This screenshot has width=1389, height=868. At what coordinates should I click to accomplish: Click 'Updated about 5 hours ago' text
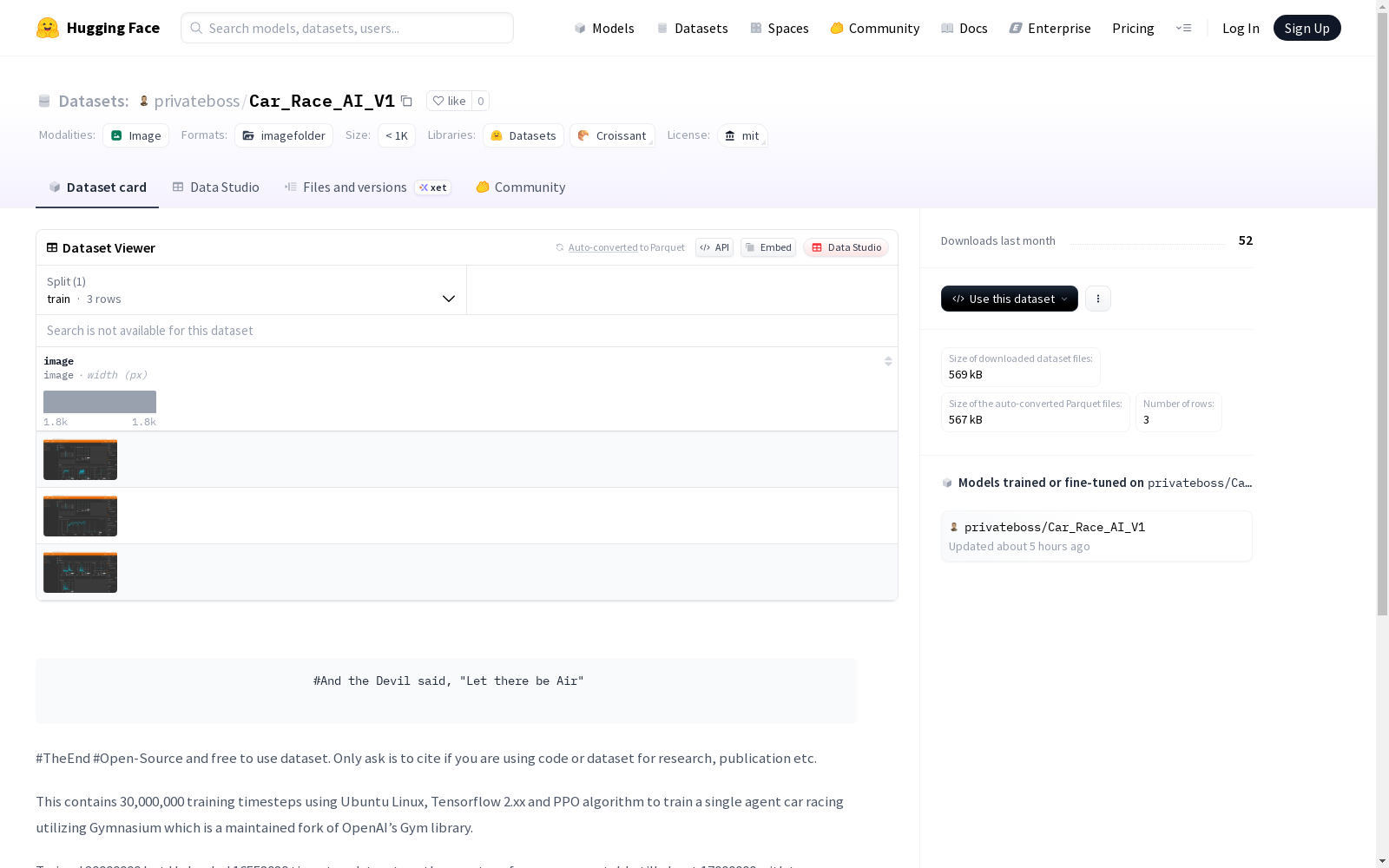pyautogui.click(x=1019, y=547)
